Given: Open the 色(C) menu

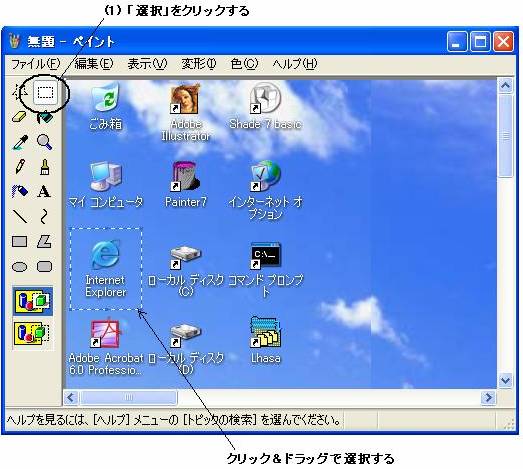Looking at the screenshot, I should point(244,63).
